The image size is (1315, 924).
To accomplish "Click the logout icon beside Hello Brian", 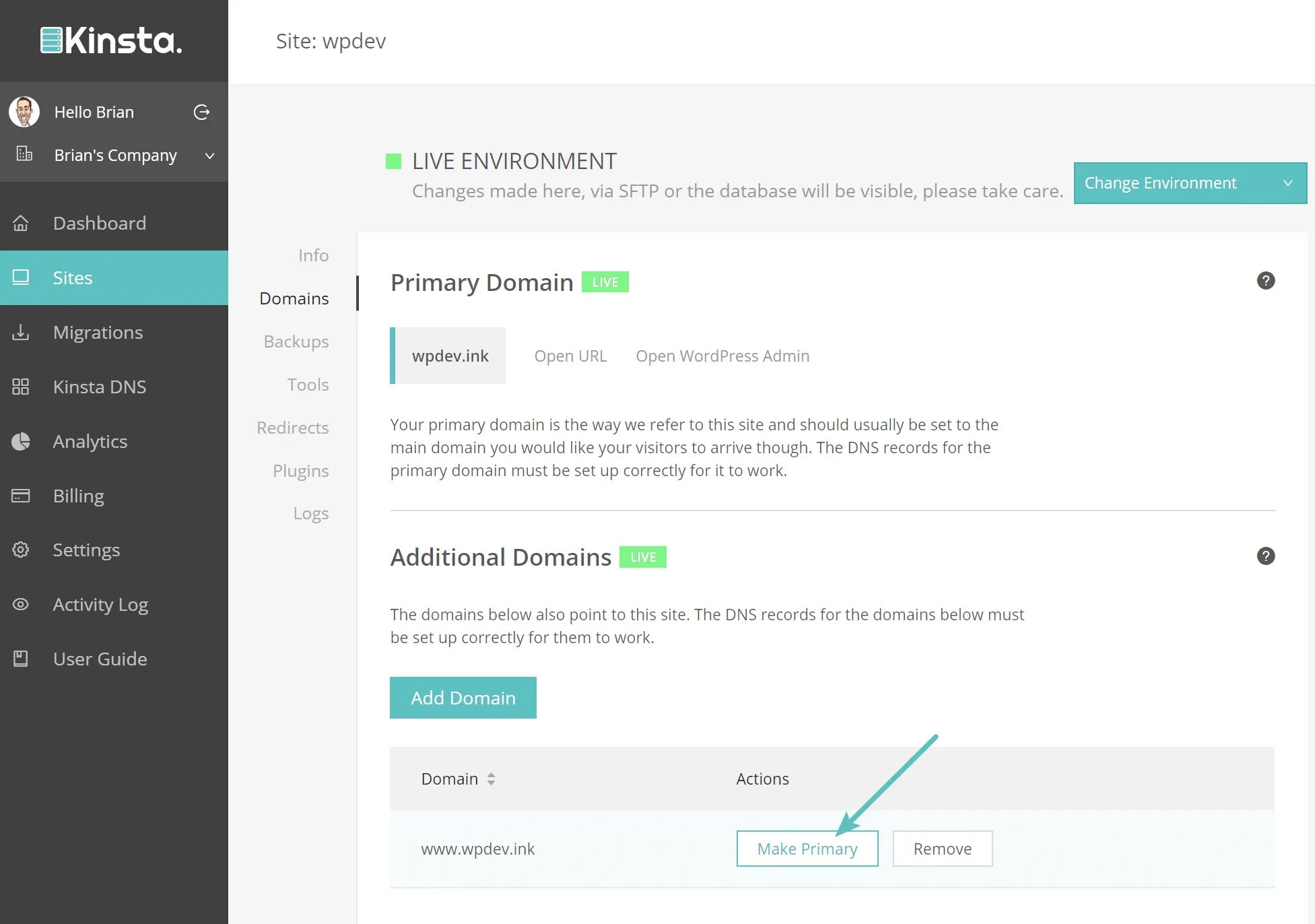I will coord(201,112).
